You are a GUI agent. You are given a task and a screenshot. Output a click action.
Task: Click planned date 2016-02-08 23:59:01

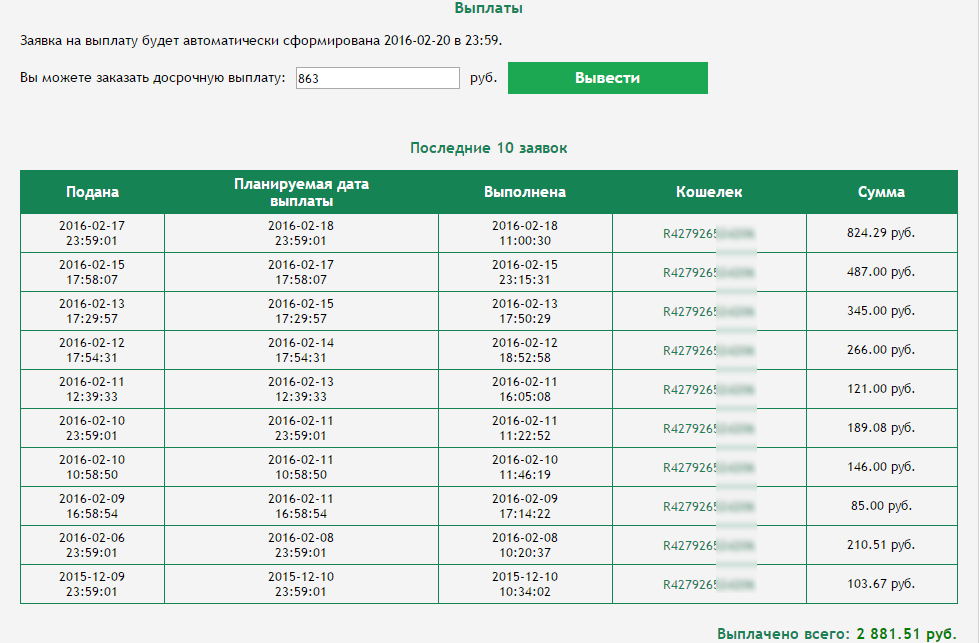301,545
